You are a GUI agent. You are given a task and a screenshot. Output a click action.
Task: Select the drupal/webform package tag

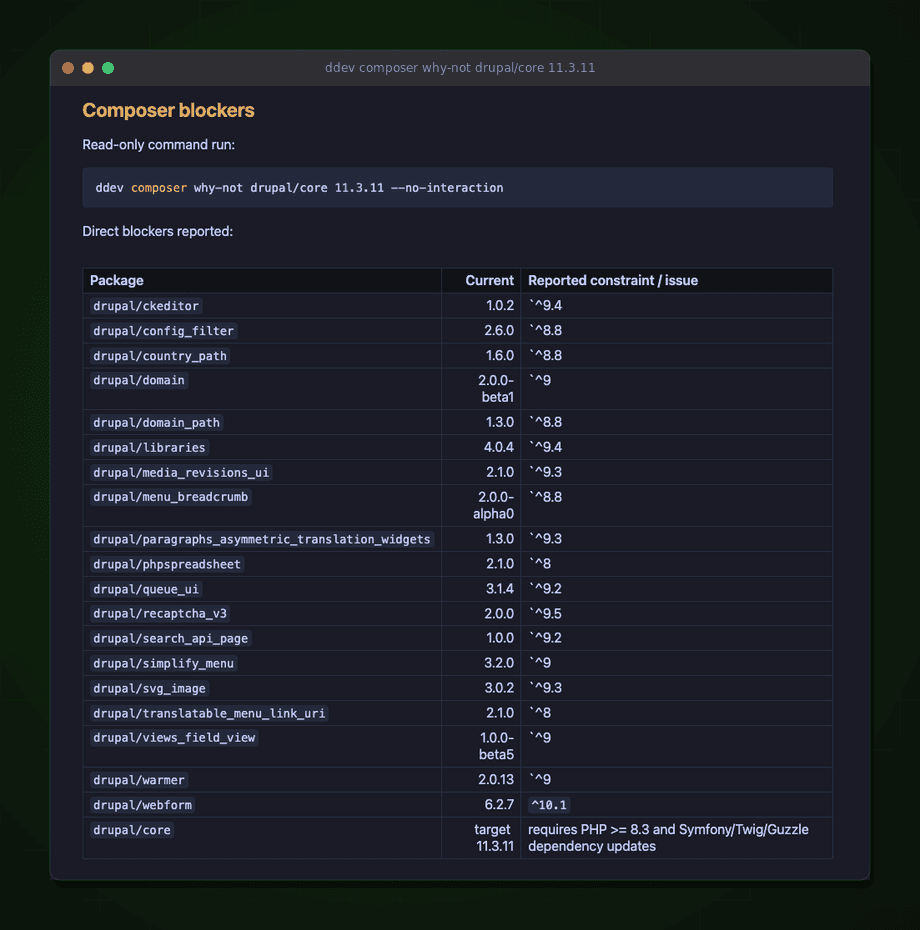click(142, 805)
